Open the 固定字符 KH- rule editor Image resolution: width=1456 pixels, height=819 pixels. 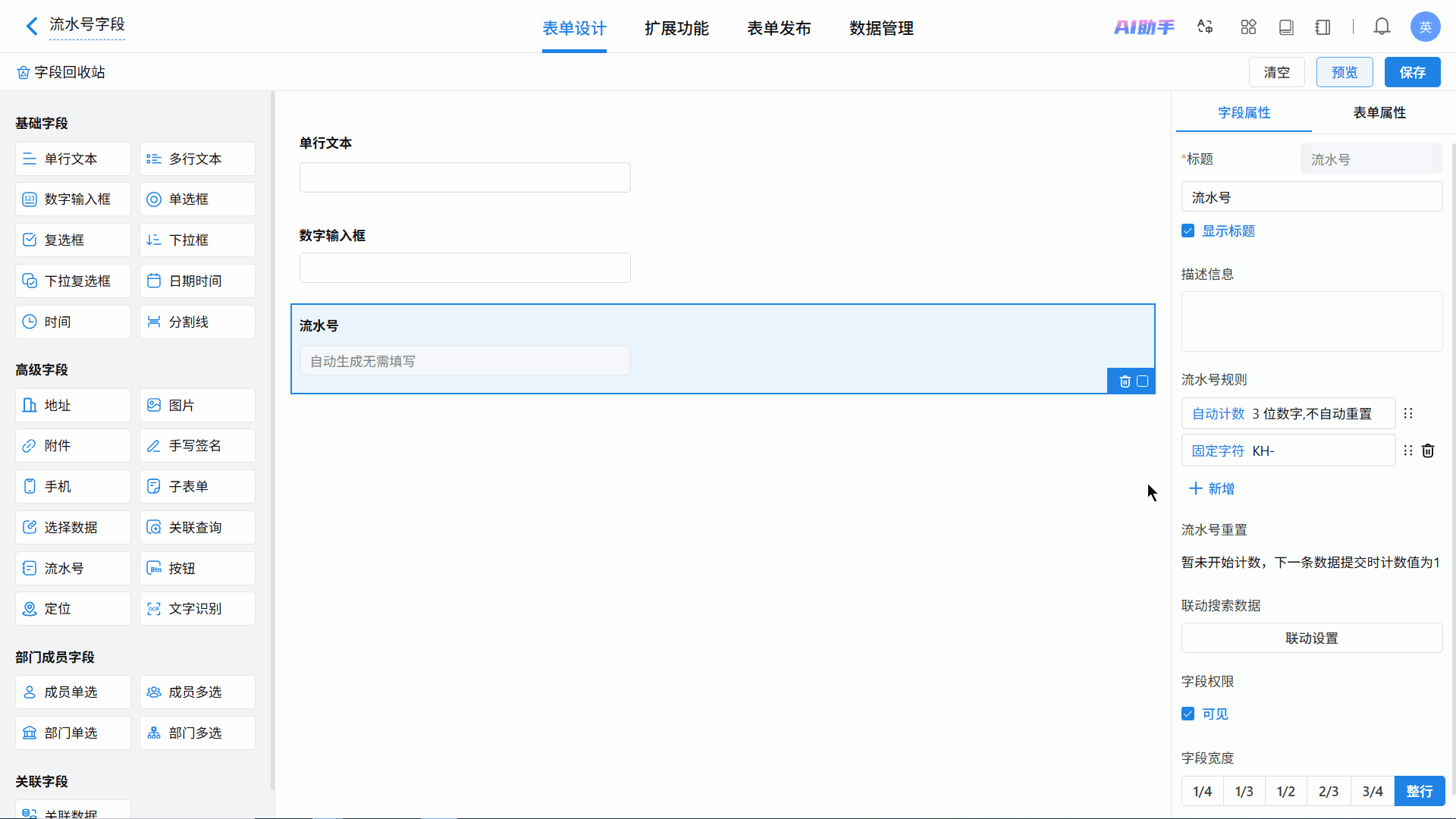[x=1288, y=450]
